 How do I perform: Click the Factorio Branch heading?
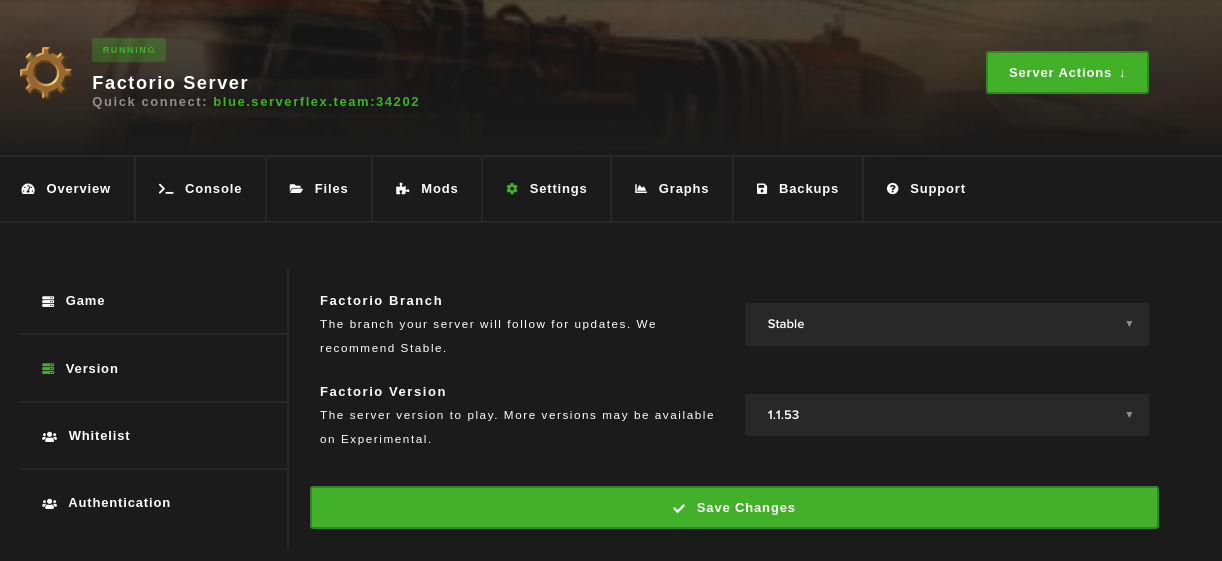pos(381,301)
